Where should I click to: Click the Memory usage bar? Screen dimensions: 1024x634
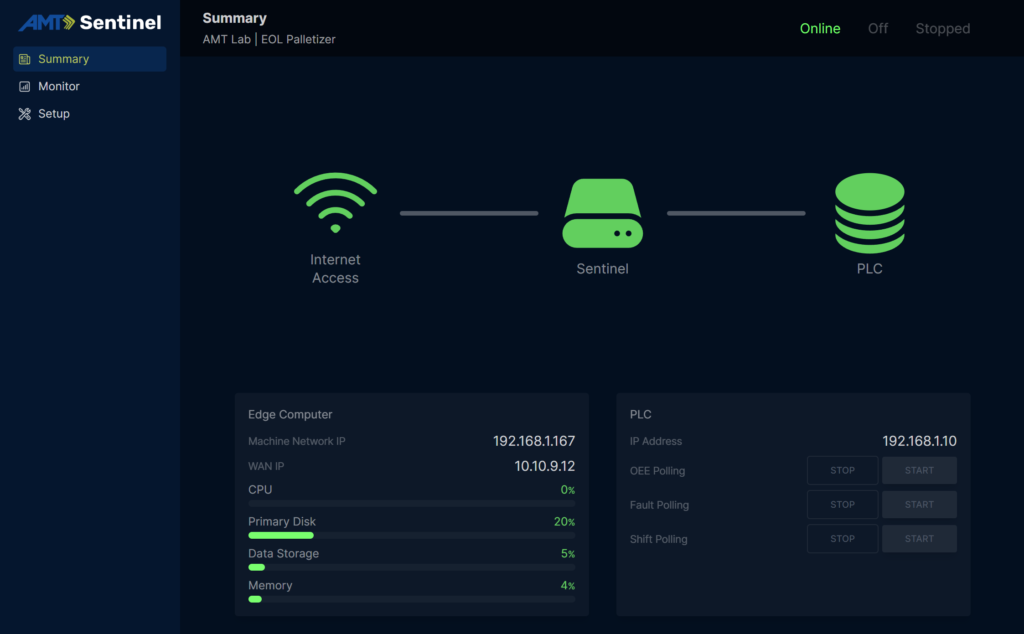[411, 599]
